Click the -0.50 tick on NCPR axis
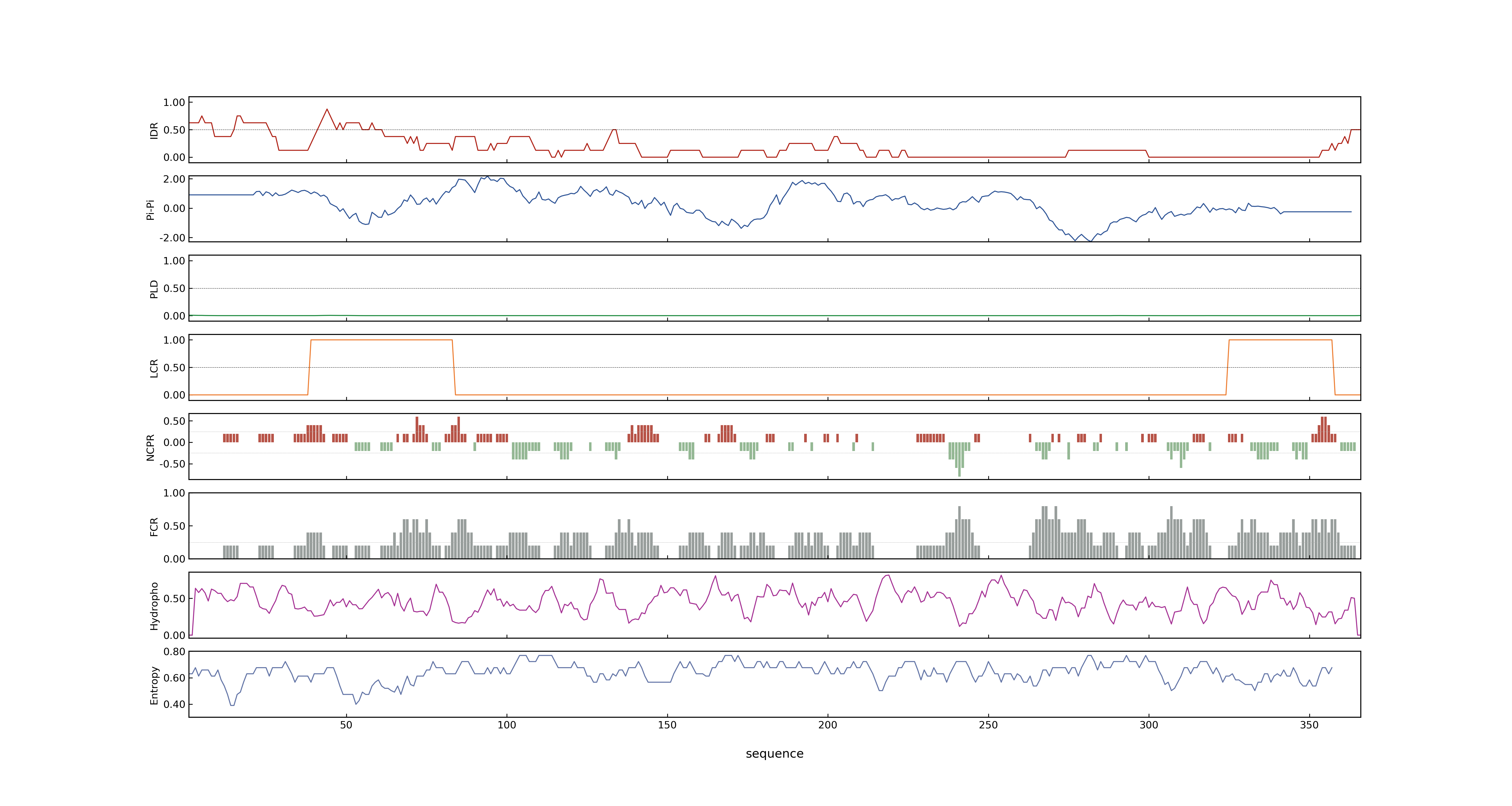The width and height of the screenshot is (1512, 806). pyautogui.click(x=172, y=464)
